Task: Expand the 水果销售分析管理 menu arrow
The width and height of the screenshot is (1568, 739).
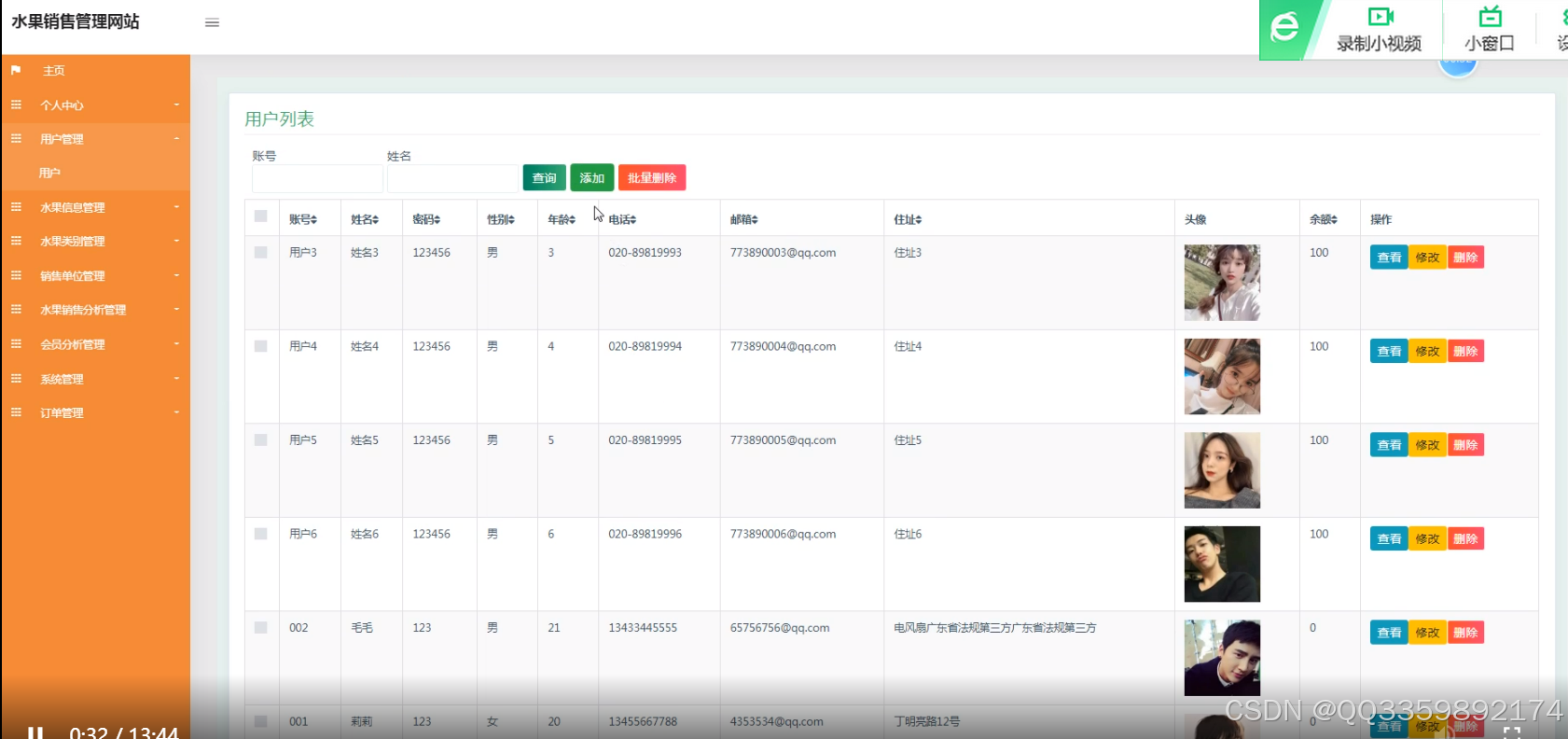Action: (x=176, y=309)
